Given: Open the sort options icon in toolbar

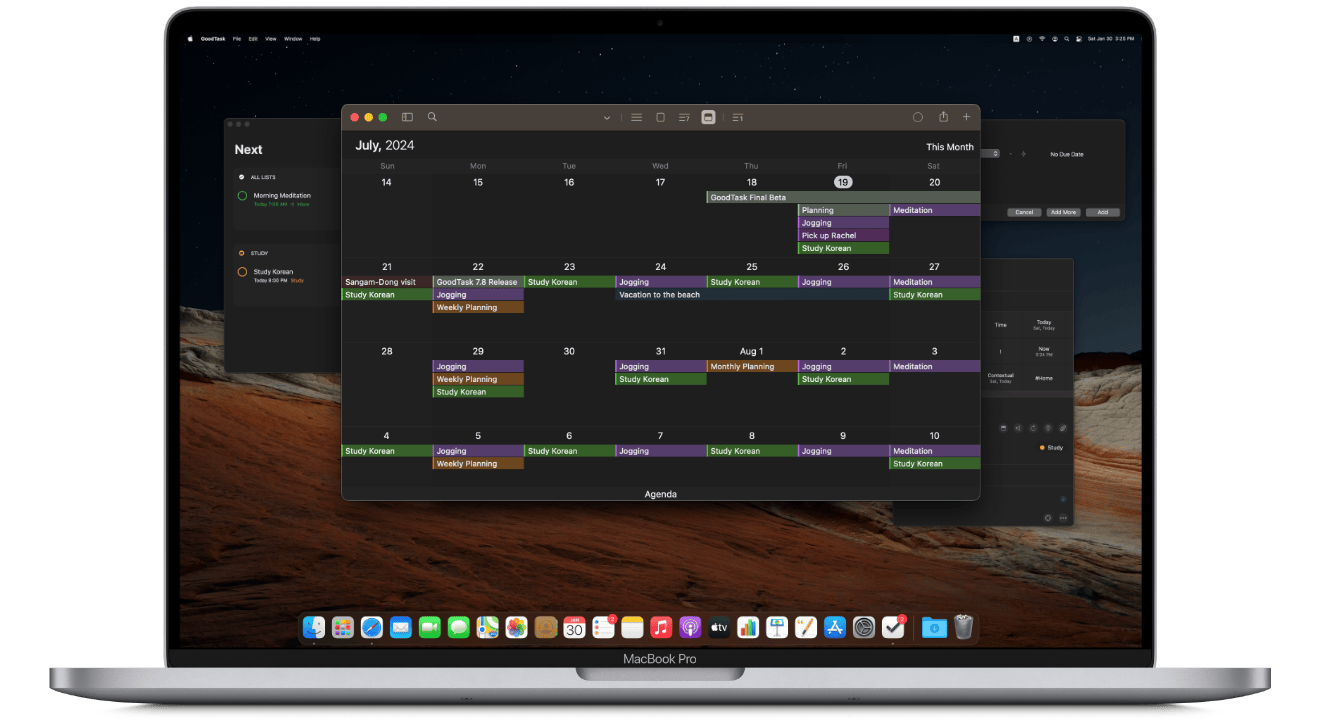Looking at the screenshot, I should tap(737, 117).
